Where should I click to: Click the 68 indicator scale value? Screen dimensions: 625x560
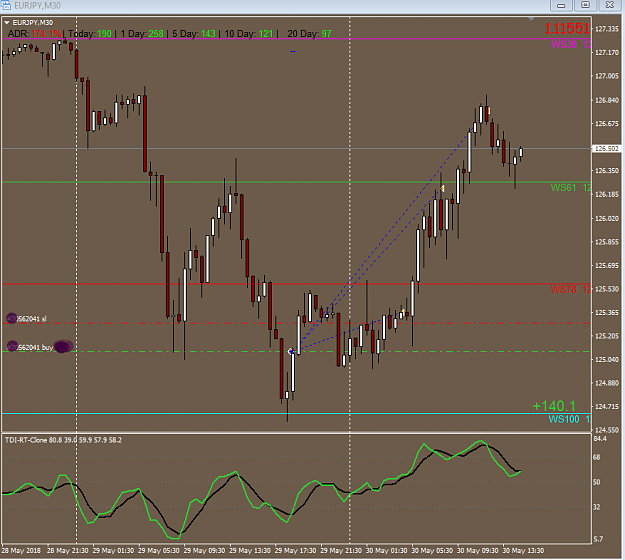[597, 457]
